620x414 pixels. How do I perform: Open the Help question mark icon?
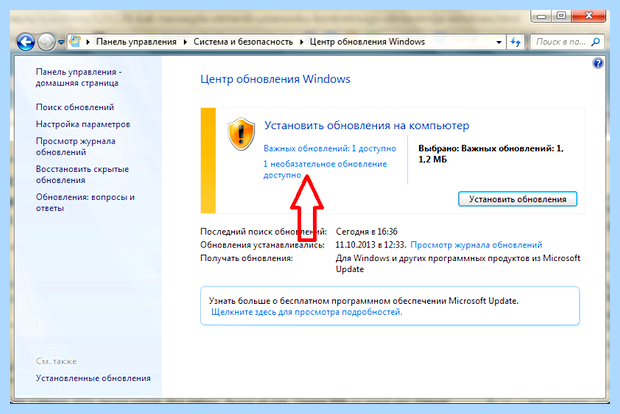click(x=598, y=63)
